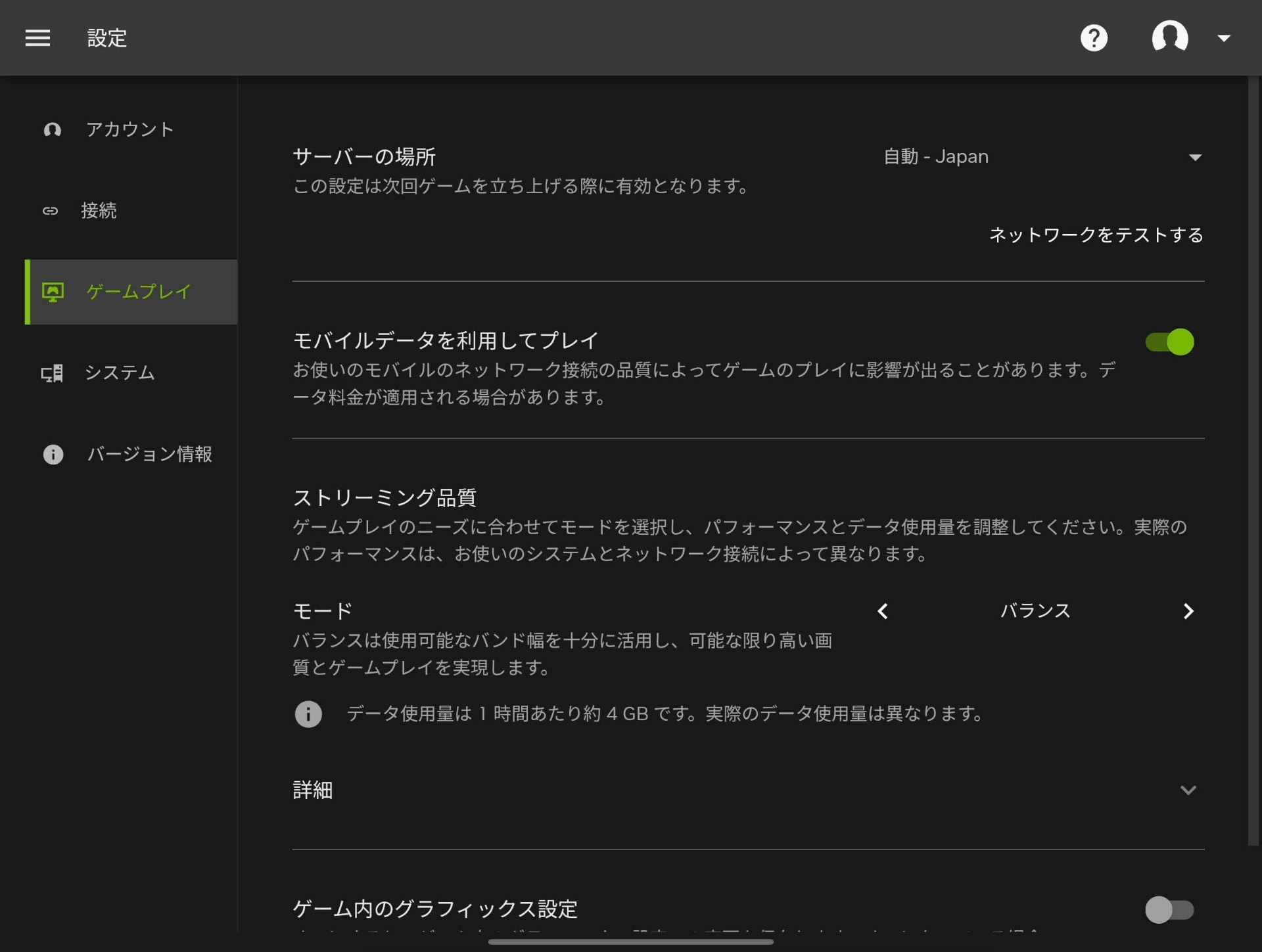
Task: Click the user profile avatar icon
Action: [1170, 36]
